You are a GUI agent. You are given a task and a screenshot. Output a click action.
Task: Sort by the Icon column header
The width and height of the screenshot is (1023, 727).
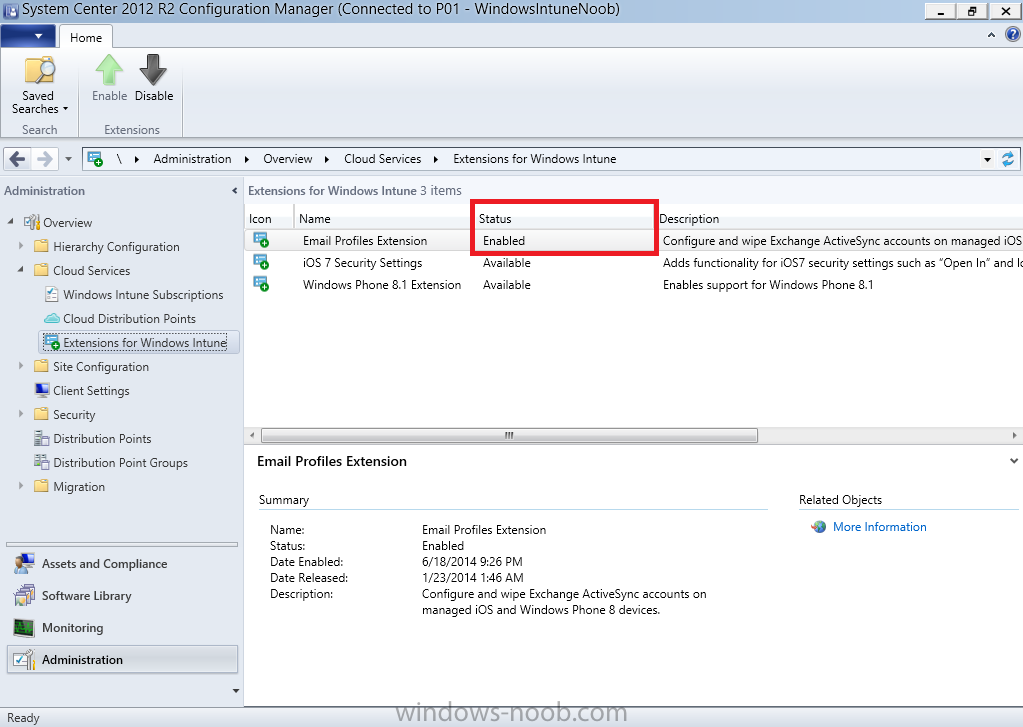point(269,219)
